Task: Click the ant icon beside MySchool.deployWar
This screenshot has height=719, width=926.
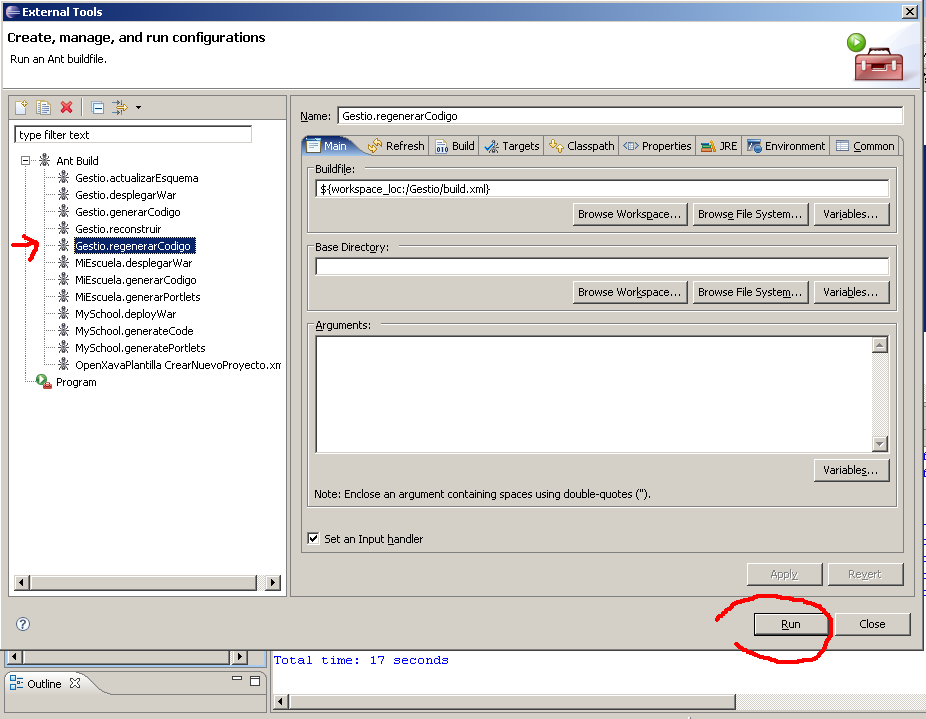Action: point(63,314)
